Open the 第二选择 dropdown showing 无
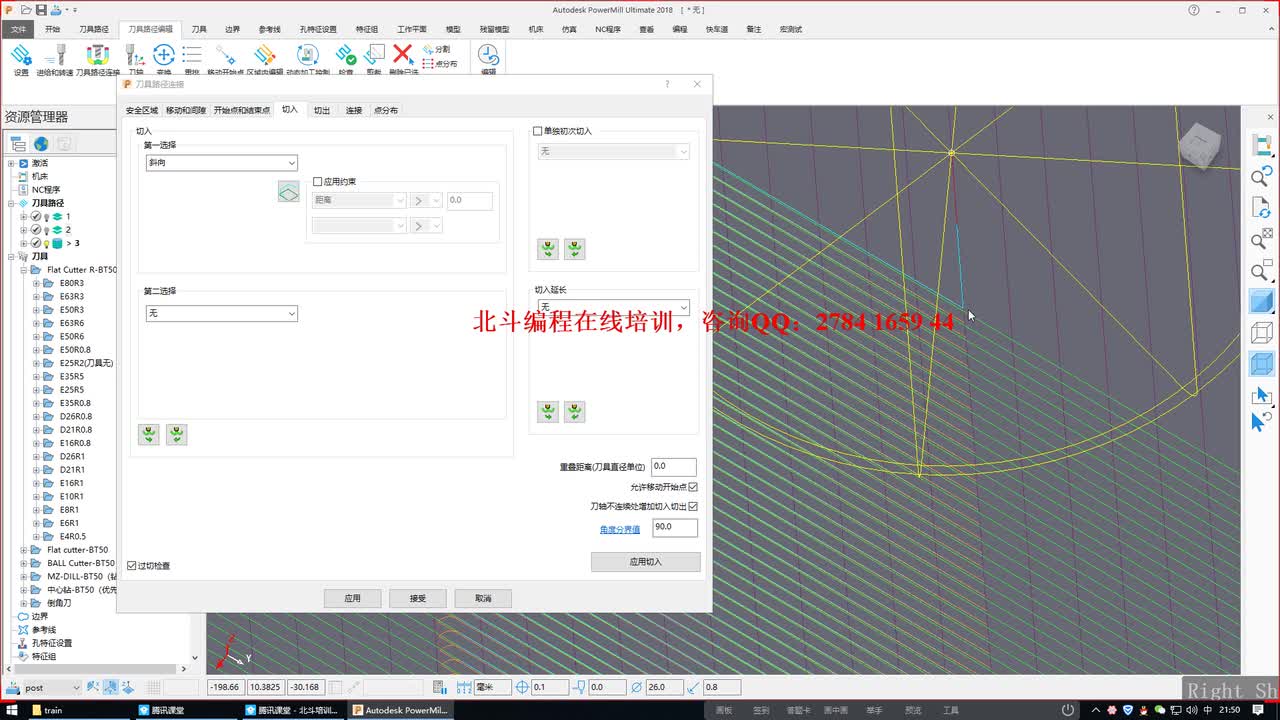The image size is (1280, 720). click(x=221, y=313)
